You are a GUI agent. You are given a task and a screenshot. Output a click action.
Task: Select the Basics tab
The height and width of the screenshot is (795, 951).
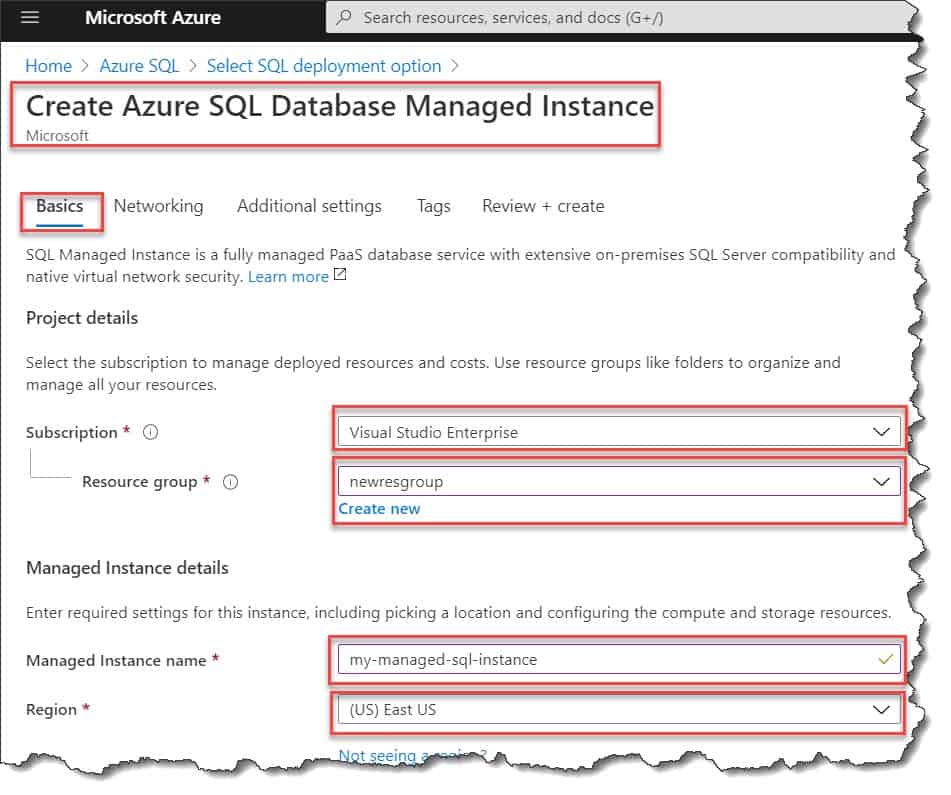coord(59,207)
